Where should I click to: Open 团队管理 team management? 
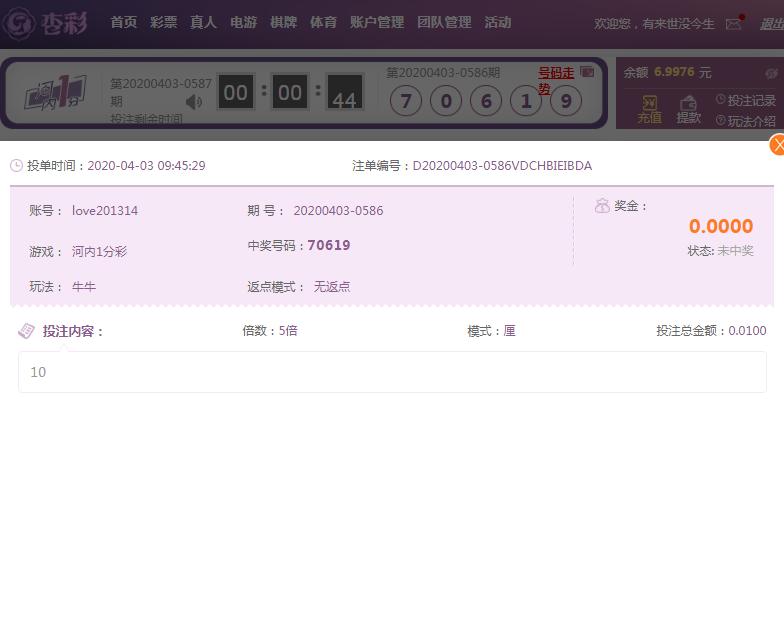[x=444, y=22]
